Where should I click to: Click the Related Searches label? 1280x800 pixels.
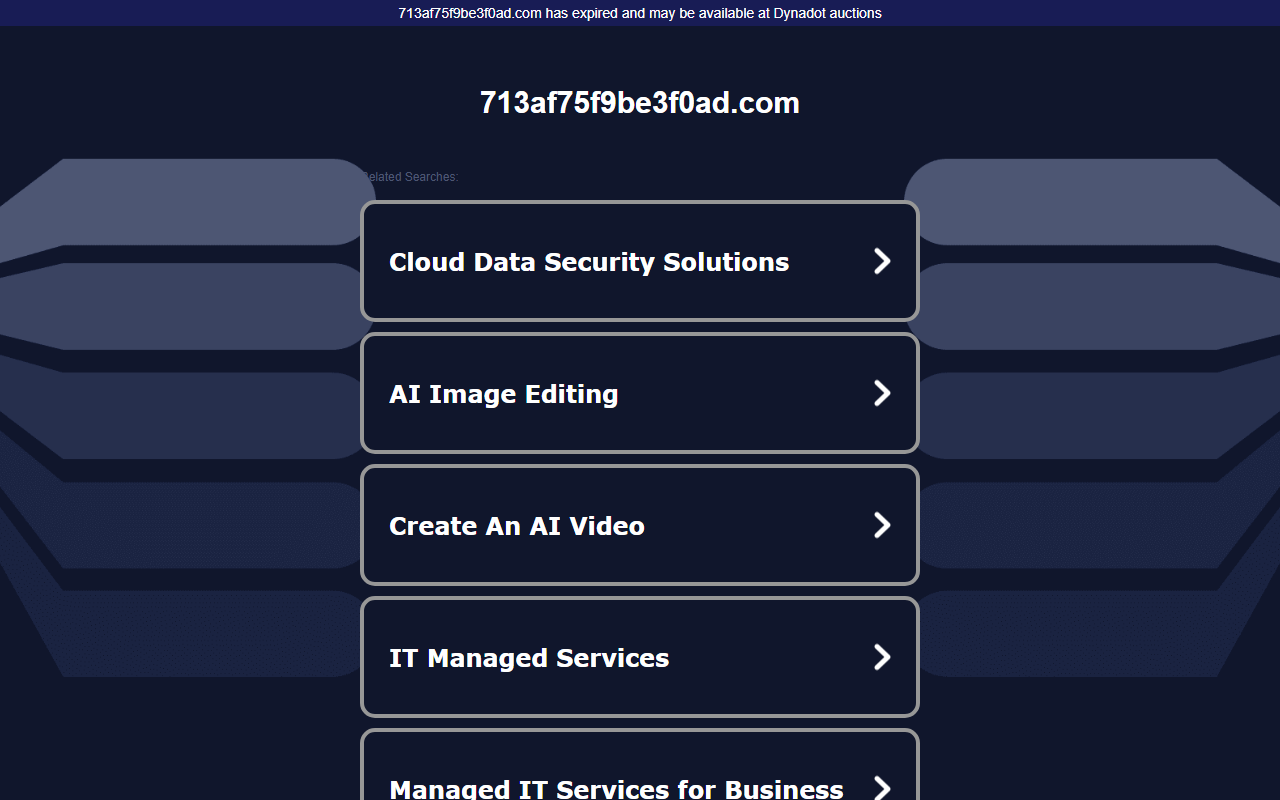(x=410, y=177)
